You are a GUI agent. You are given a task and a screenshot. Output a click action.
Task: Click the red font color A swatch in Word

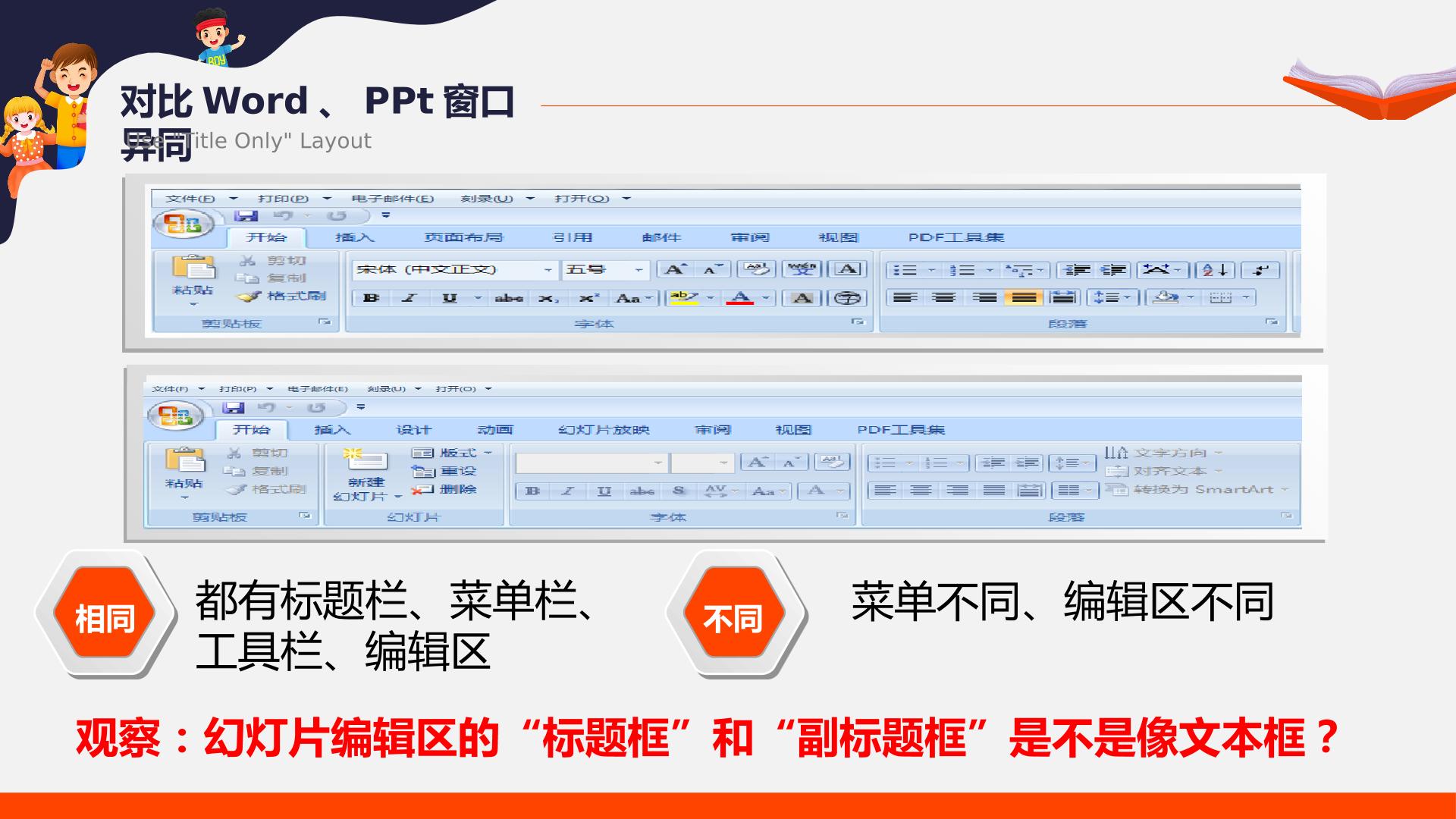[740, 298]
